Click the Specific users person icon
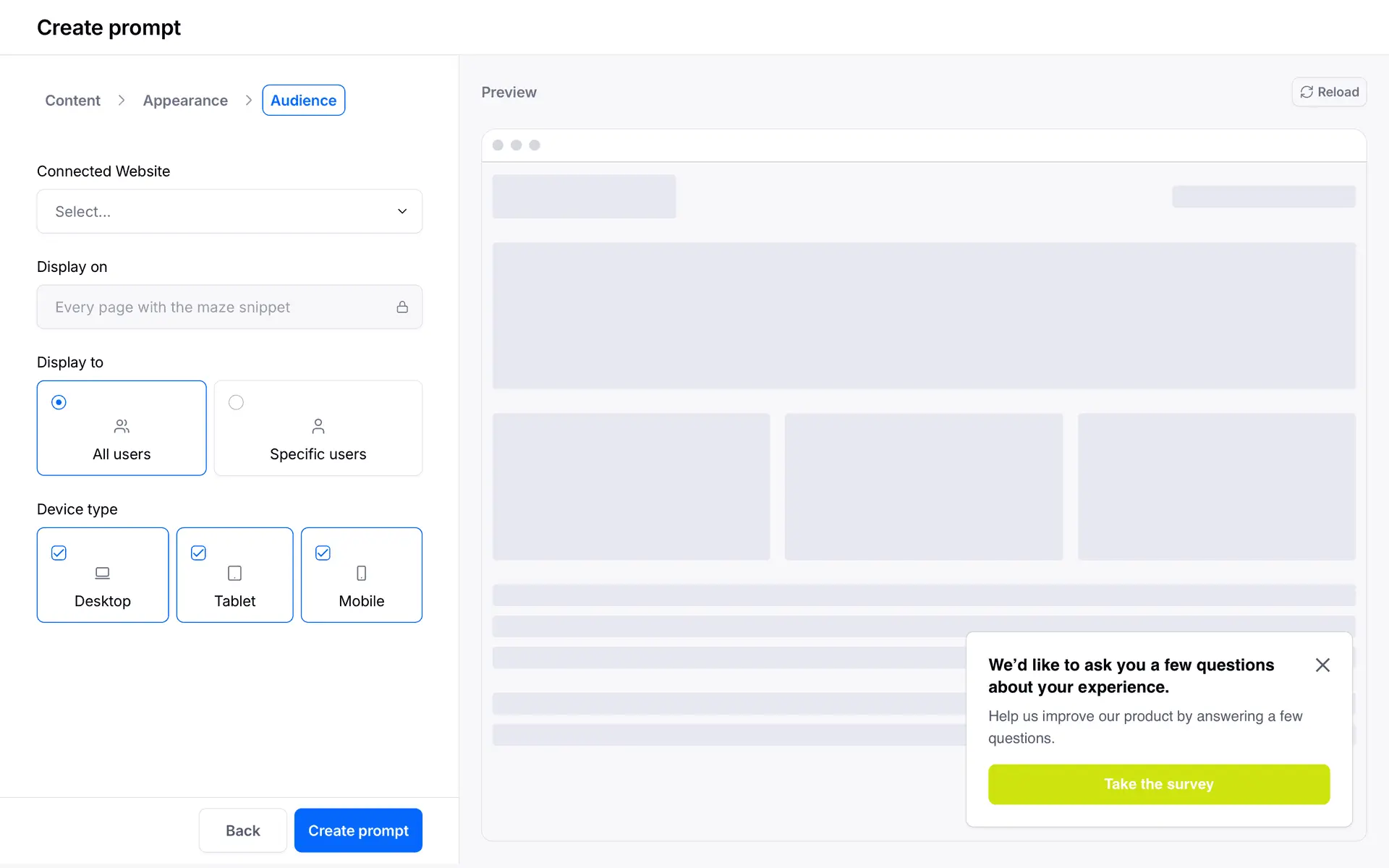1389x868 pixels. pos(318,426)
